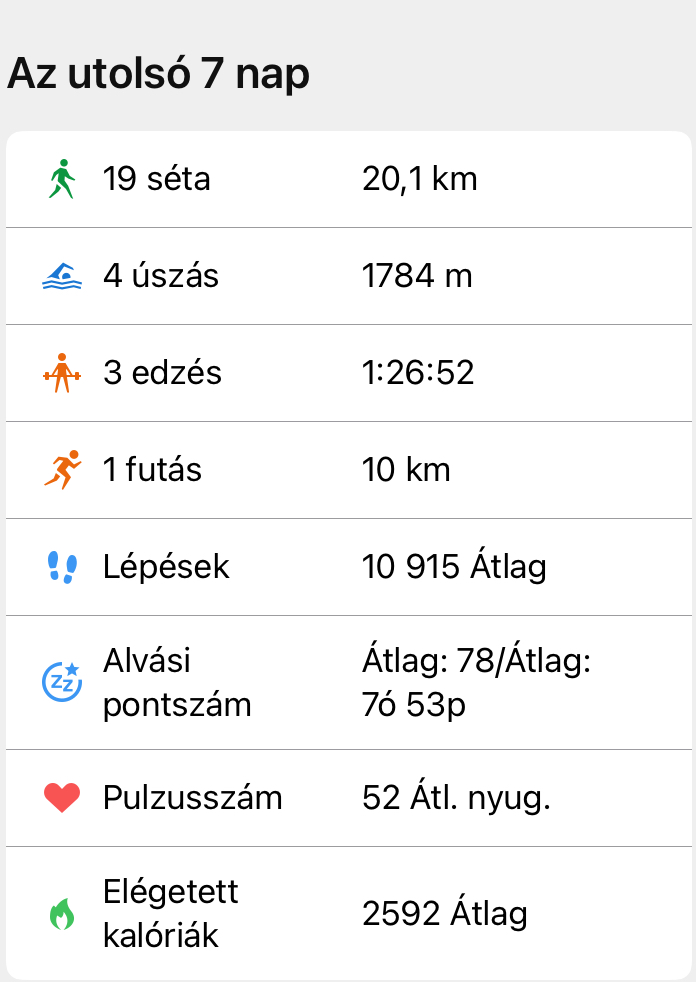Screen dimensions: 696x982
Task: Tap the 52 Átl. nyug. heart rate value
Action: click(x=456, y=798)
